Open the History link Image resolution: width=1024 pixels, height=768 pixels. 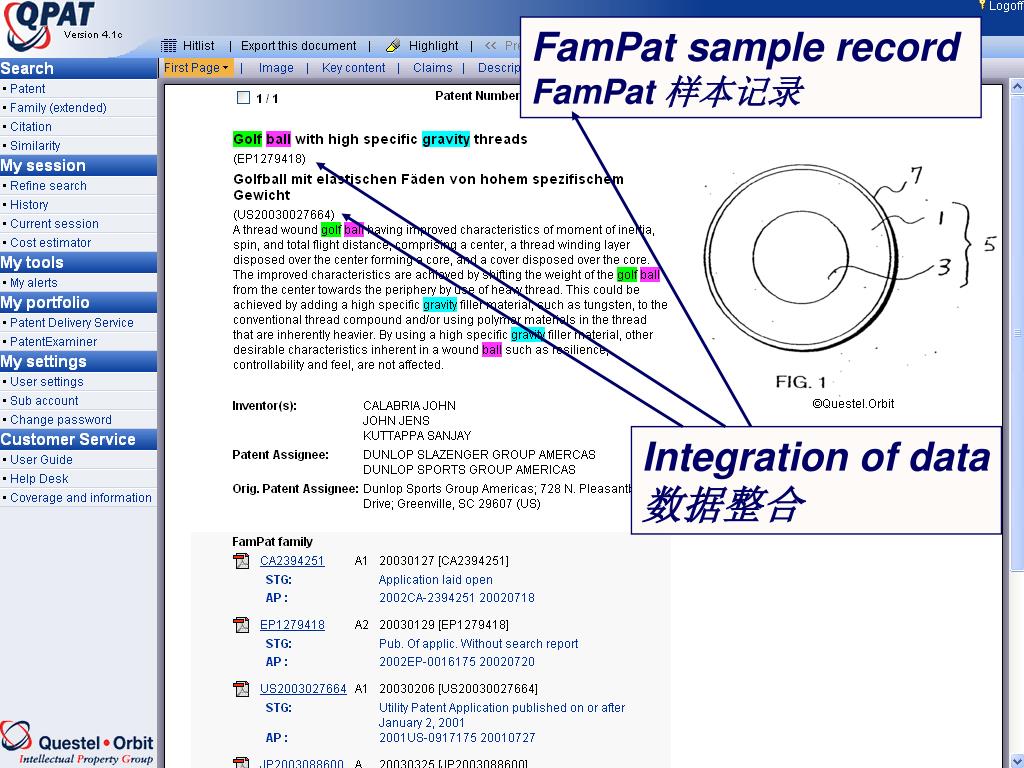tap(29, 204)
